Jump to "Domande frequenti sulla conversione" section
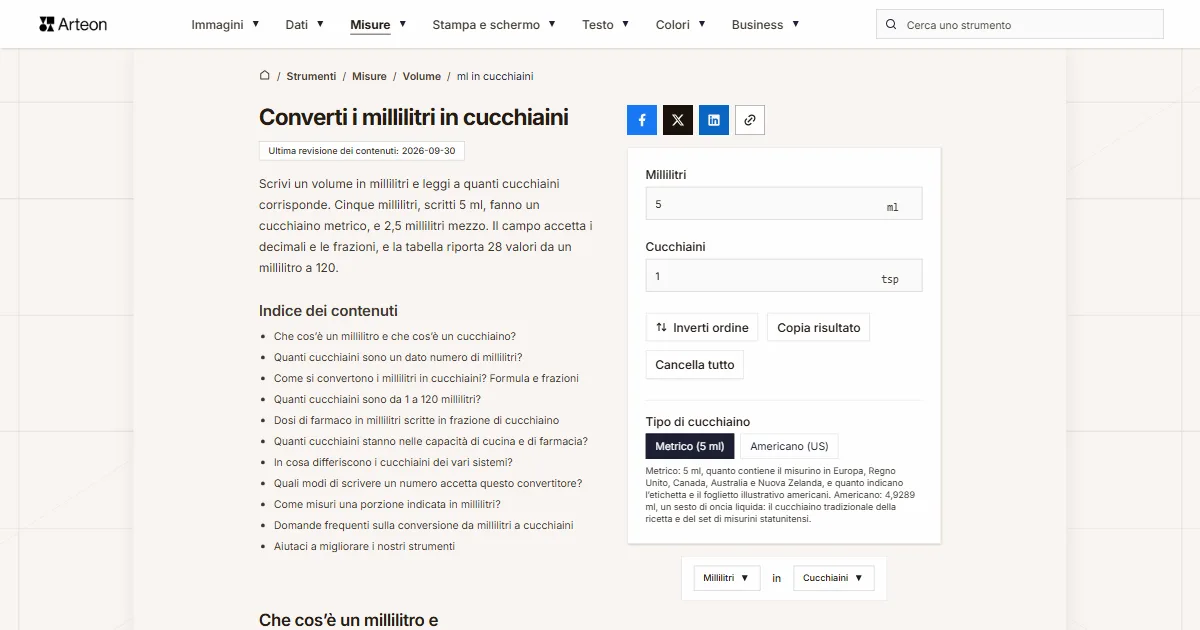1200x630 pixels. point(424,525)
